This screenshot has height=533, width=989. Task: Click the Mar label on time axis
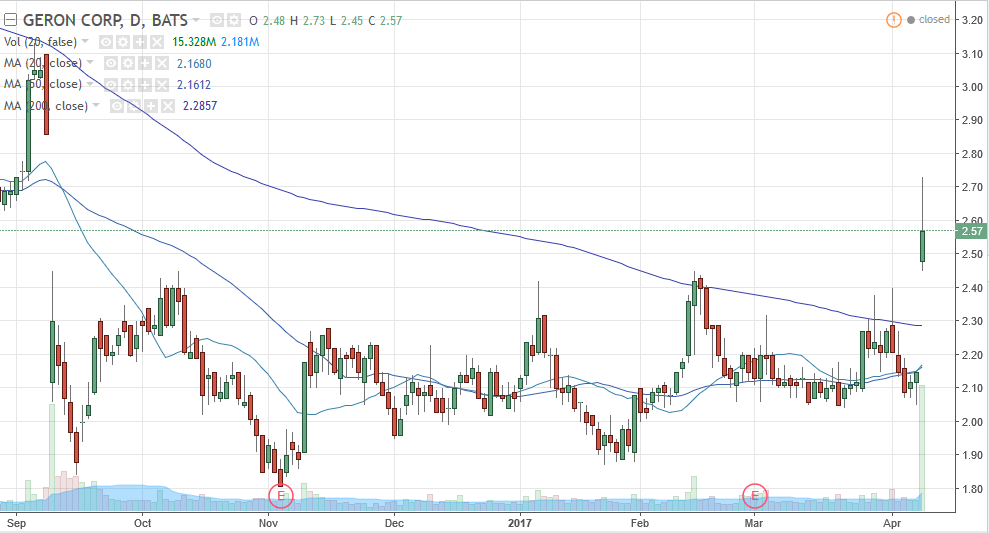click(x=754, y=523)
